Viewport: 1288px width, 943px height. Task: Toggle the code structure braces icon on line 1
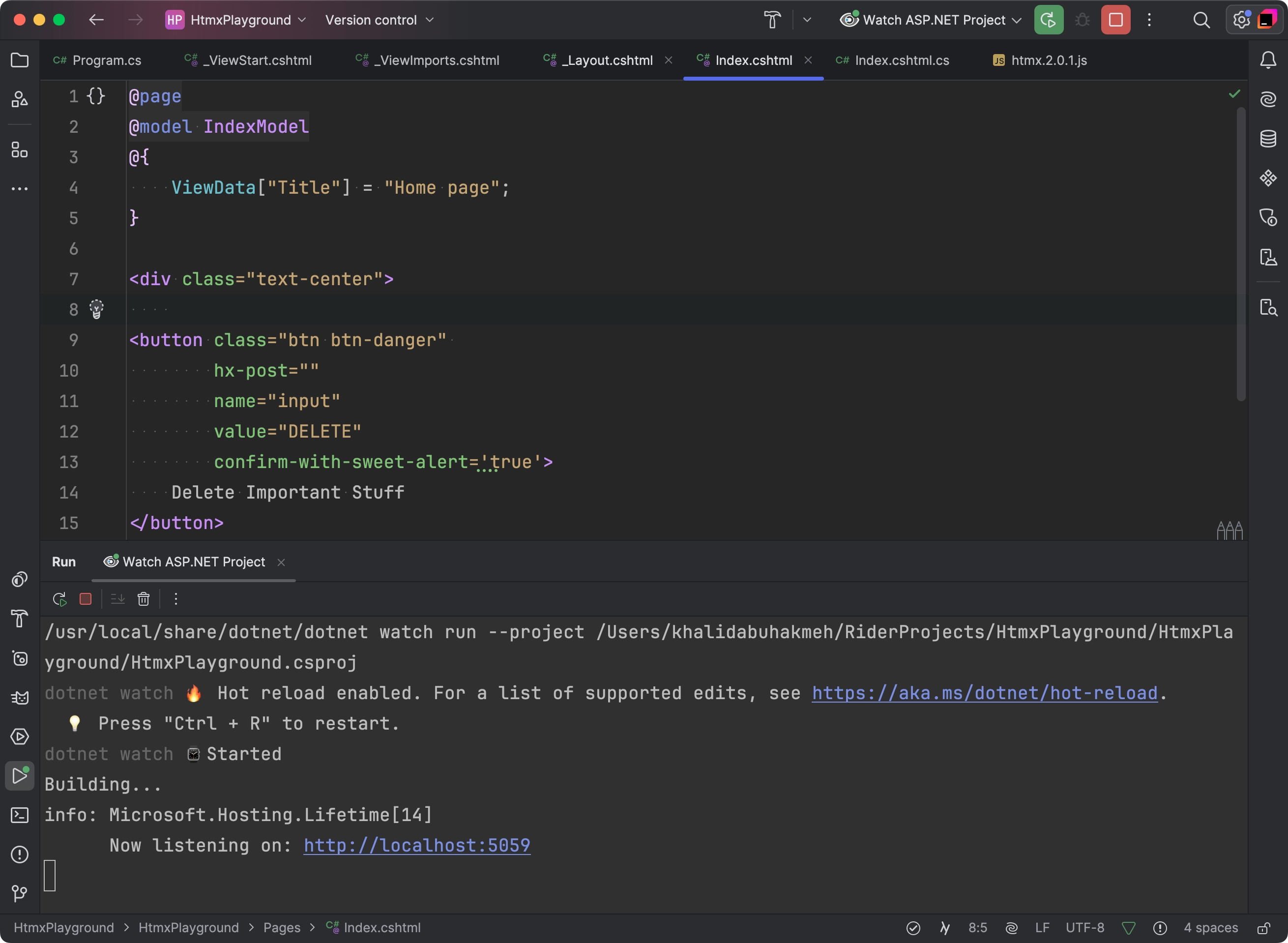coord(96,96)
